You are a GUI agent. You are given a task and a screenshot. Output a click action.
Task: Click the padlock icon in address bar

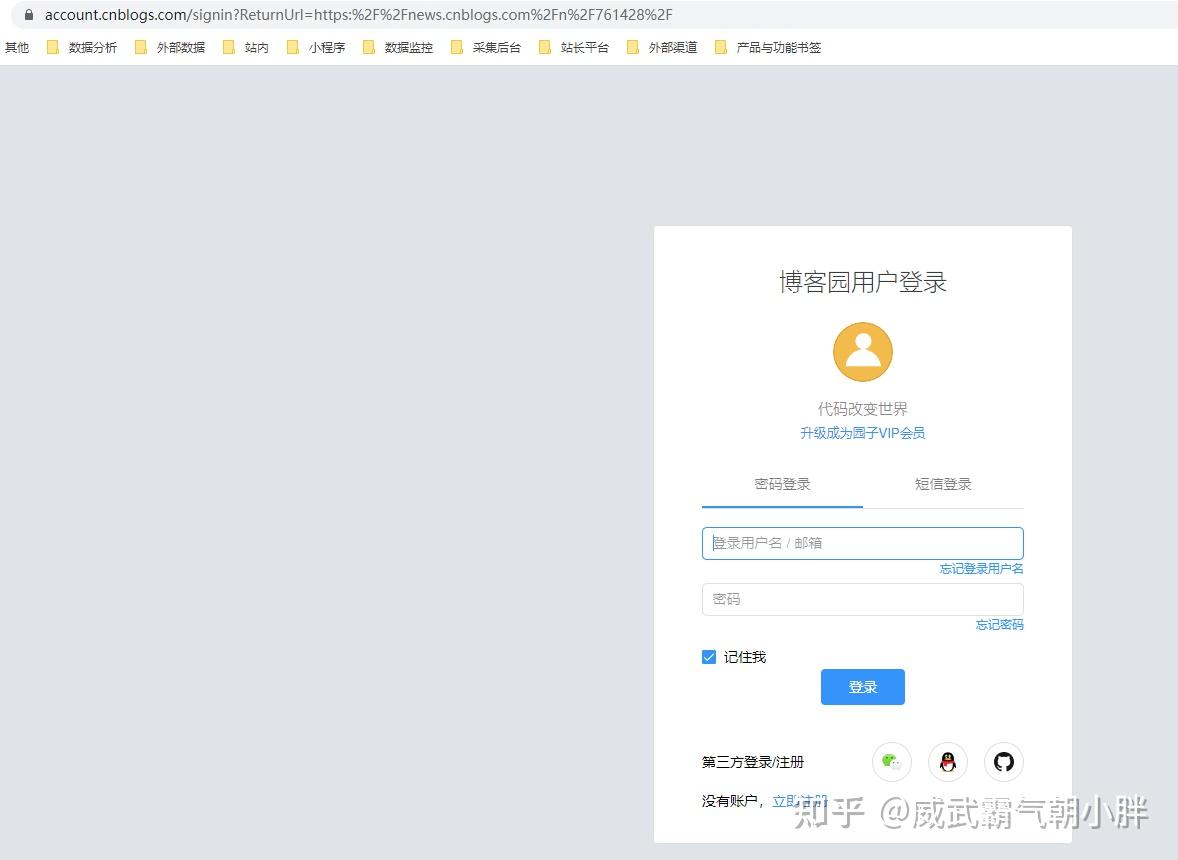[x=29, y=14]
